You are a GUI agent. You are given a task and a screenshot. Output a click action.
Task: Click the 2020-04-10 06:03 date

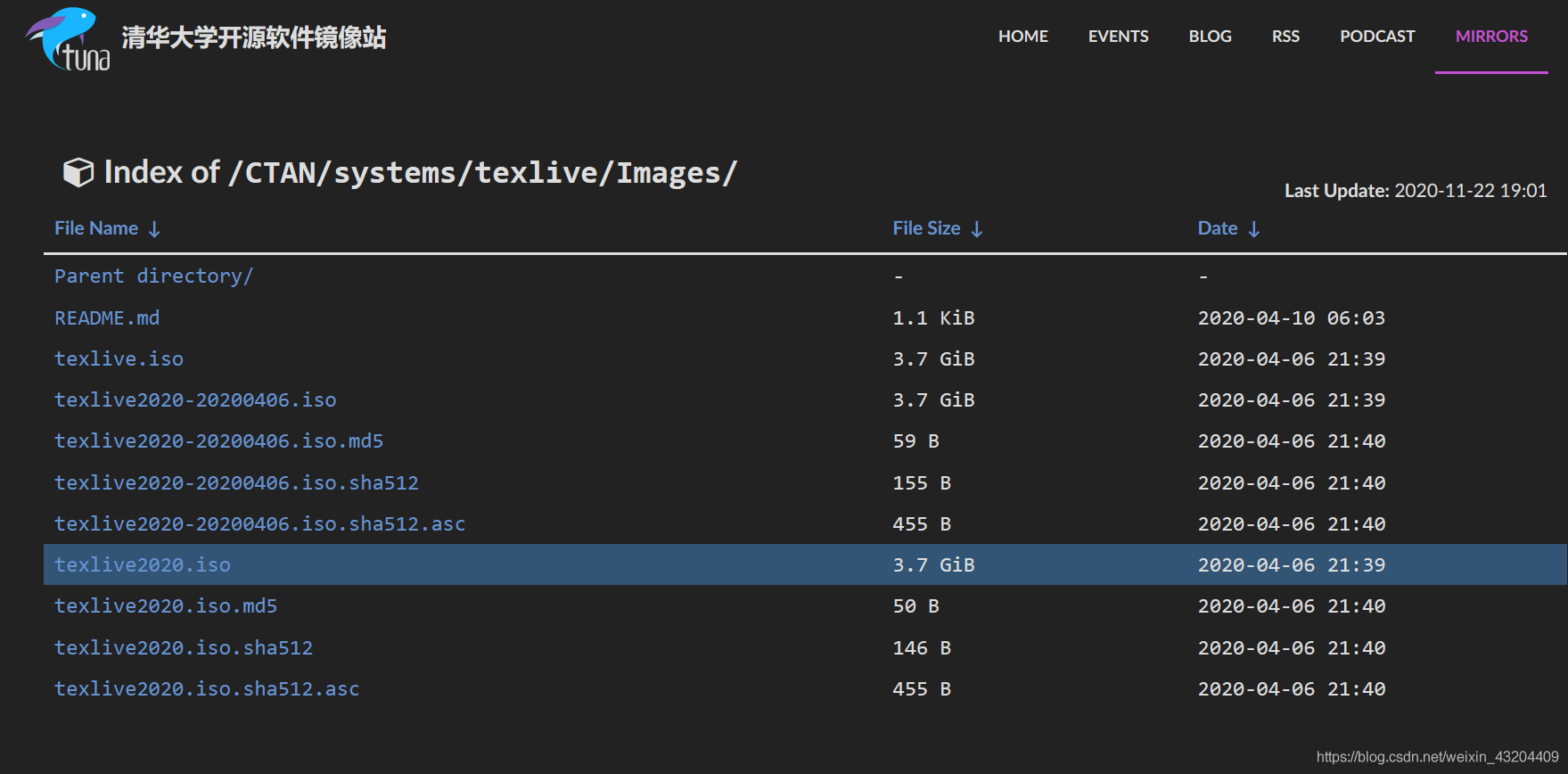[1292, 318]
